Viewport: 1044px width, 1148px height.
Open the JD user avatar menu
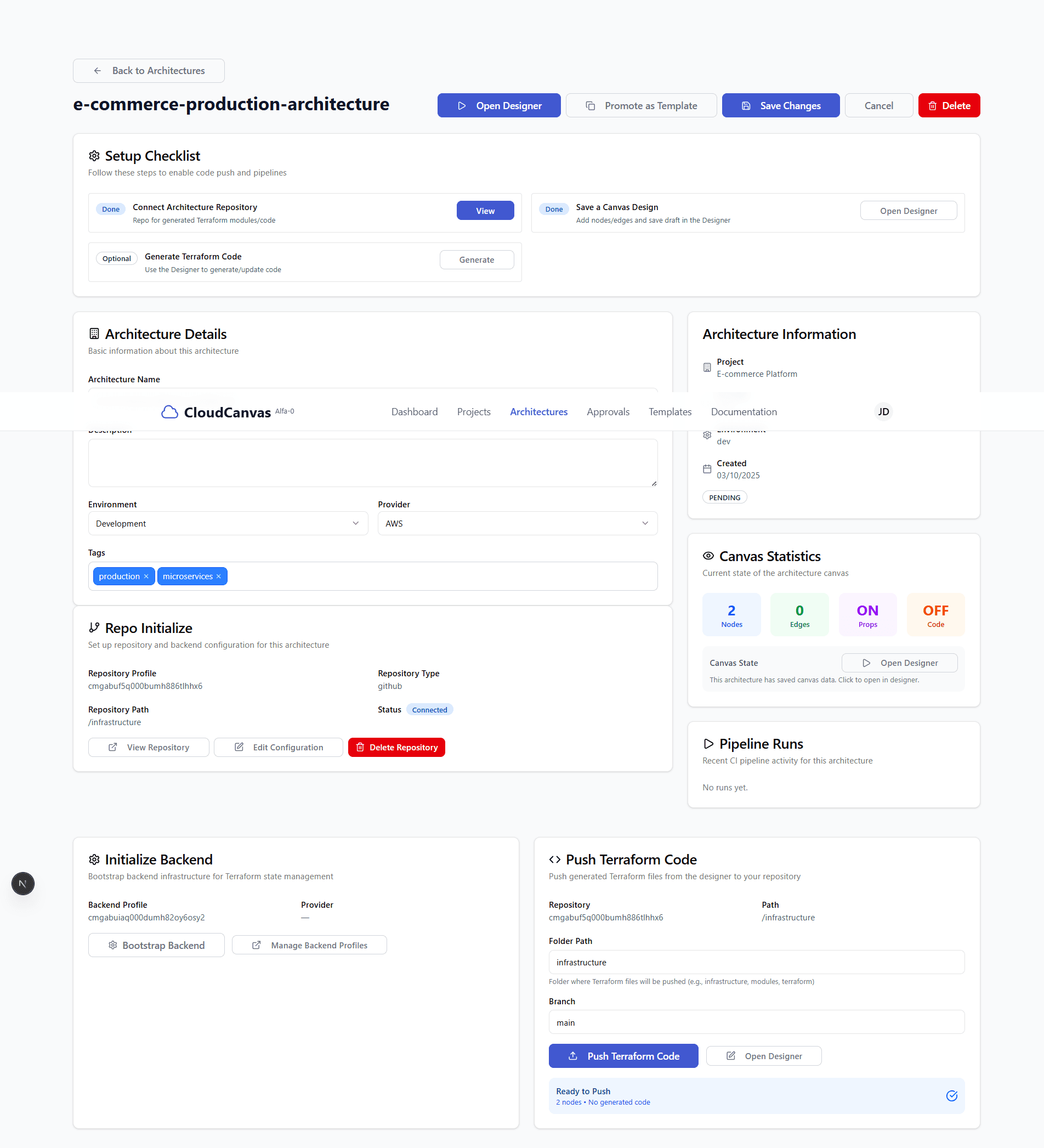pyautogui.click(x=883, y=411)
